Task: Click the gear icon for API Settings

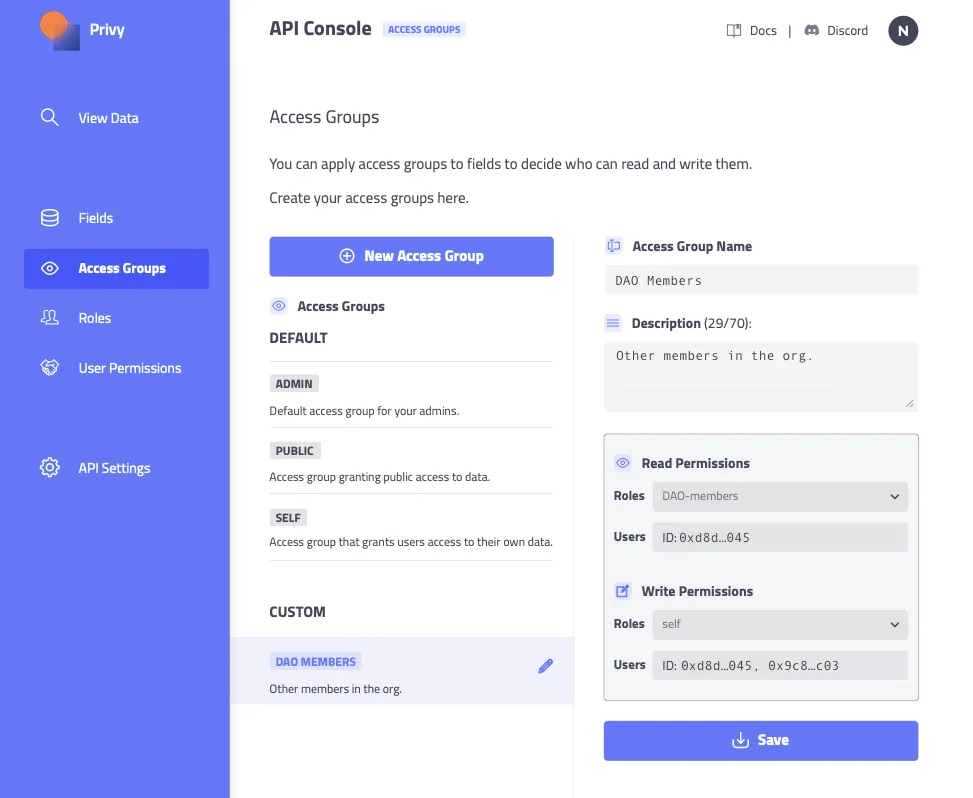Action: click(x=49, y=468)
